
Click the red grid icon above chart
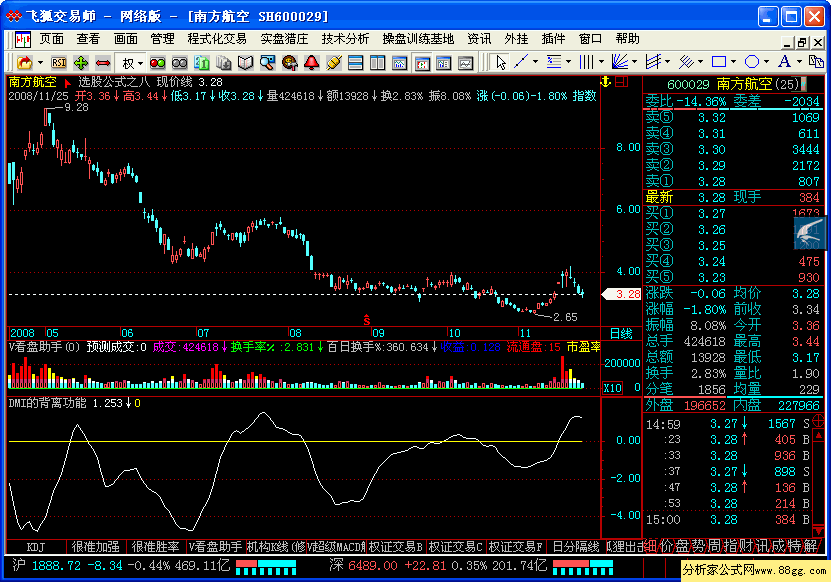[622, 82]
